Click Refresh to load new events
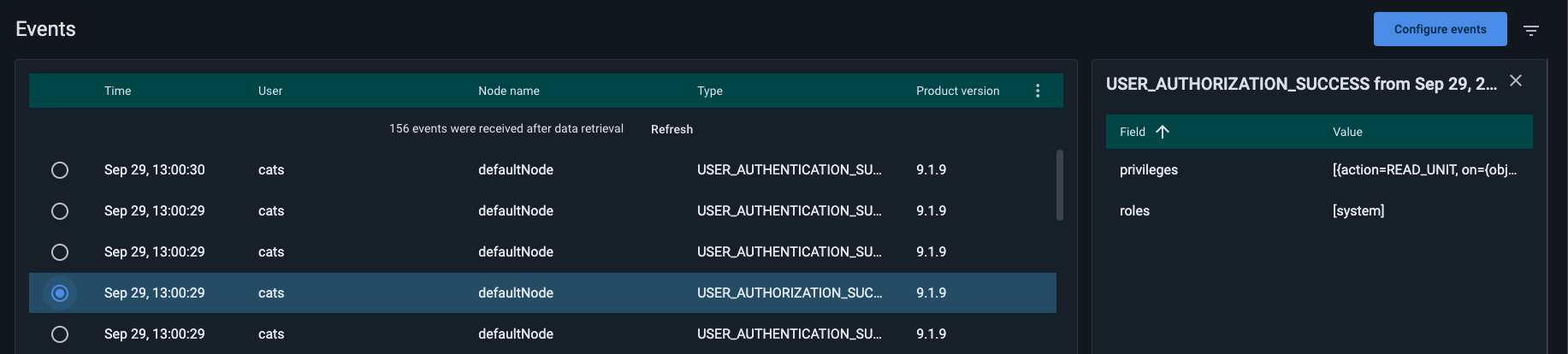 [x=672, y=129]
